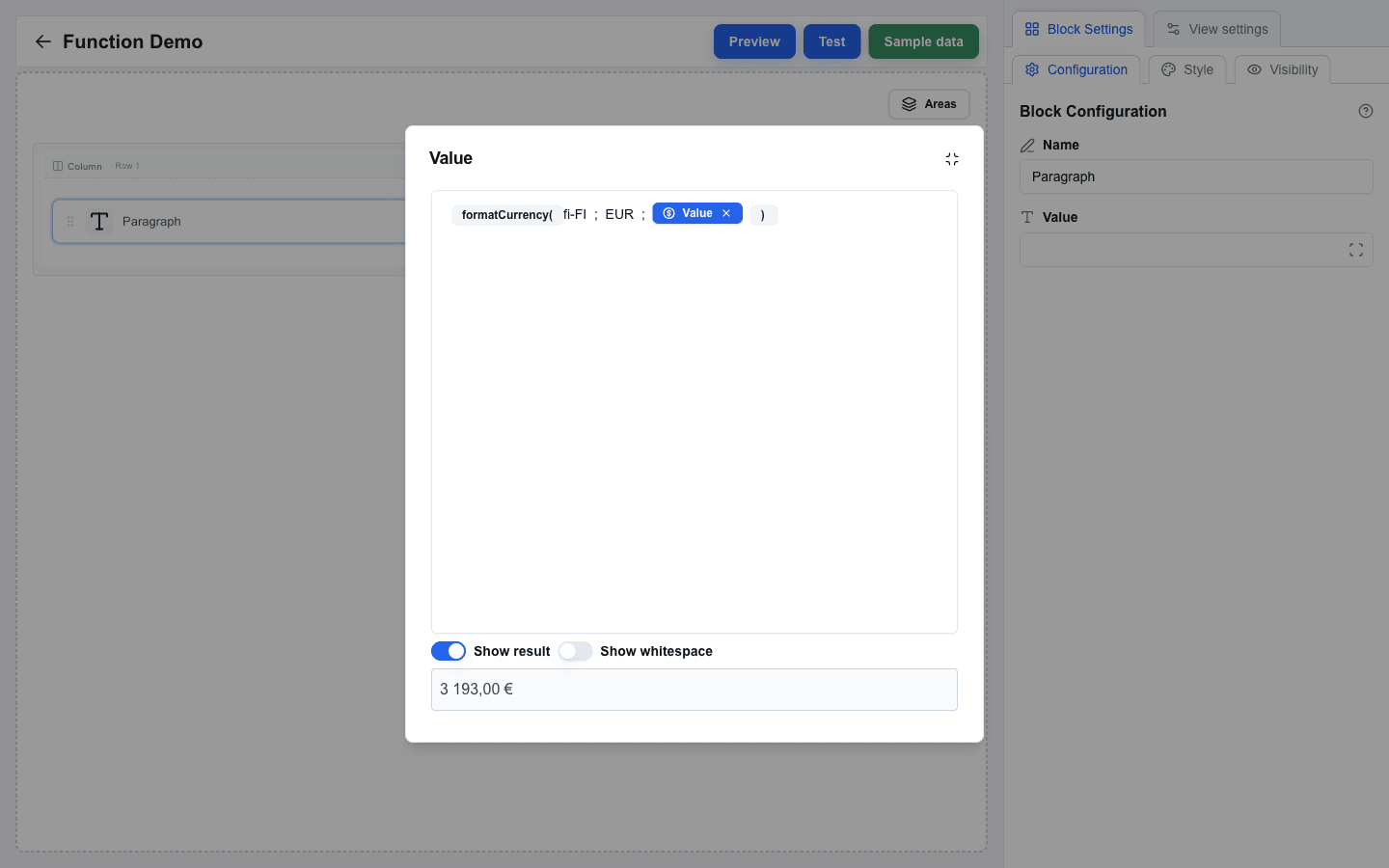Collapse the Value editor dialog
Image resolution: width=1389 pixels, height=868 pixels.
point(952,159)
